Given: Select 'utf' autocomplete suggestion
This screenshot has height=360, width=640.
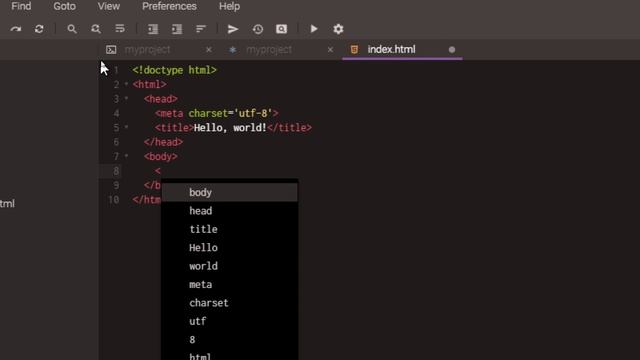Looking at the screenshot, I should point(230,321).
